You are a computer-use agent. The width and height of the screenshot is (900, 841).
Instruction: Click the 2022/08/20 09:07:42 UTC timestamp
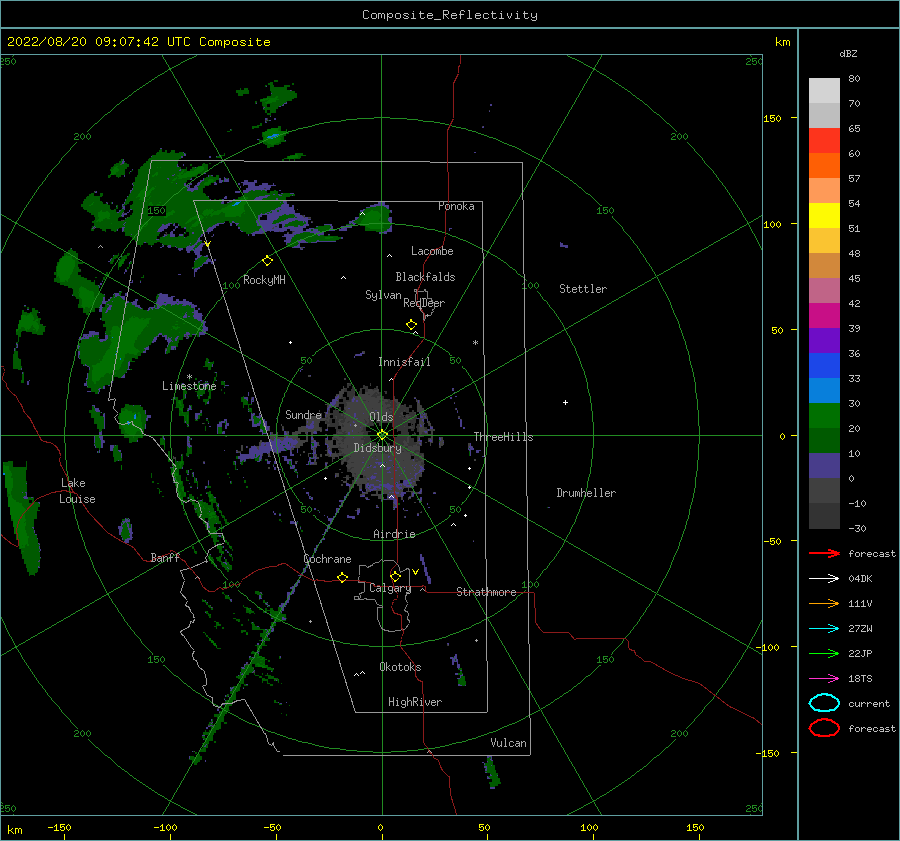[139, 42]
